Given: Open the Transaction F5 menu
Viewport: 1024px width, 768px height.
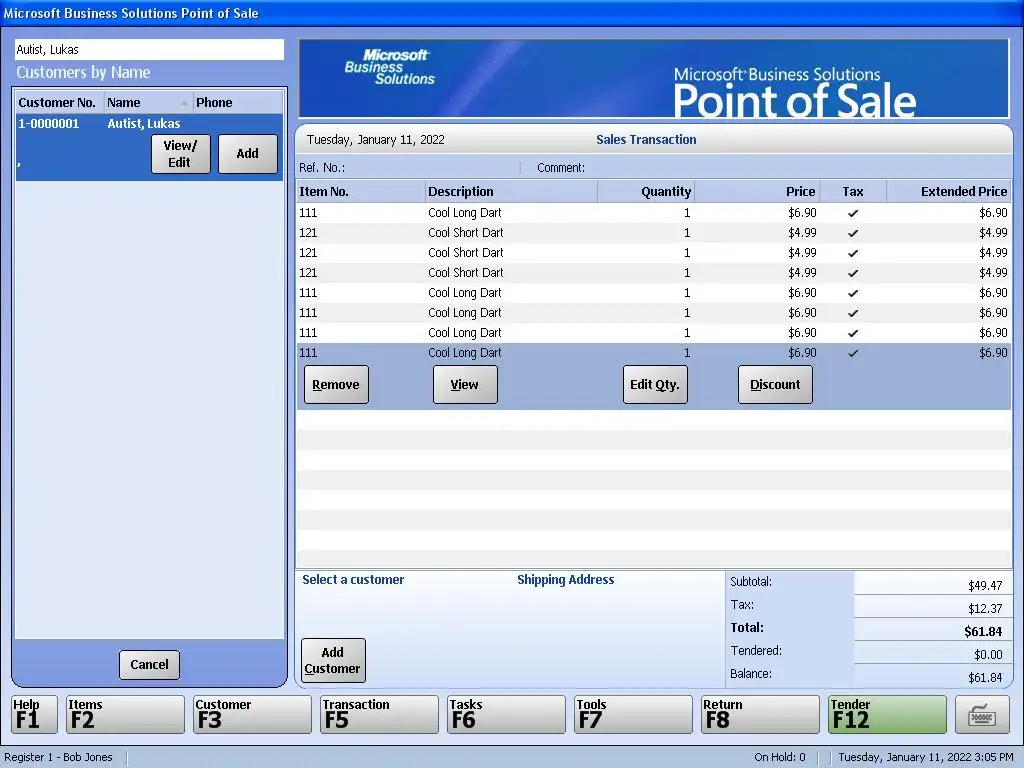Looking at the screenshot, I should click(379, 714).
